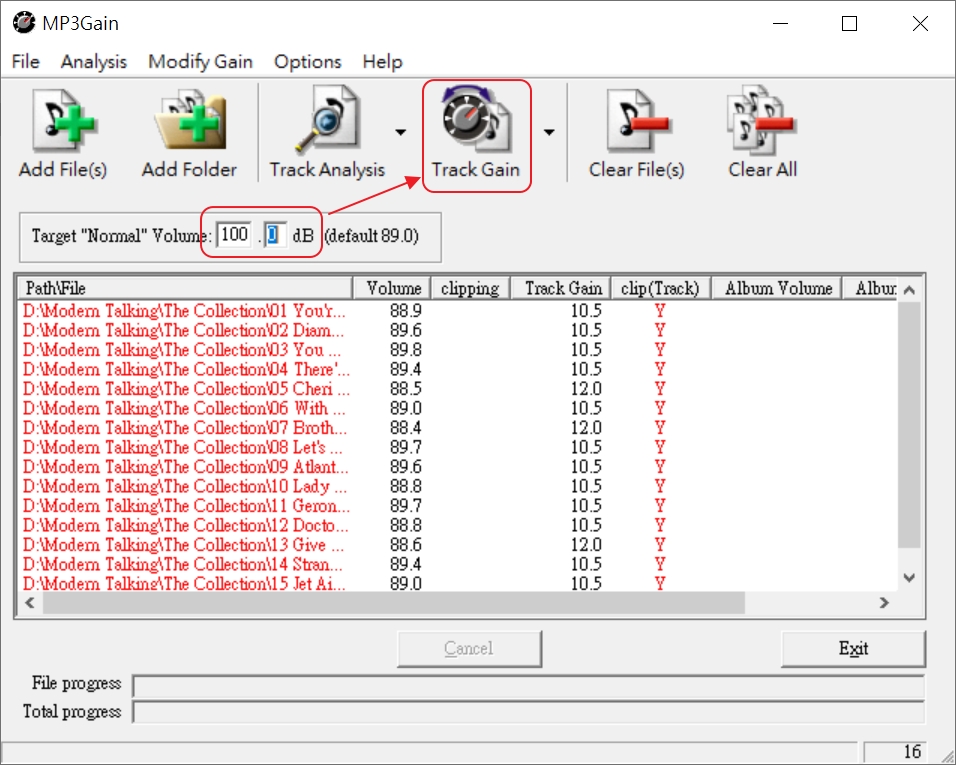Select the 07 Broth... track row
956x765 pixels.
coord(457,428)
